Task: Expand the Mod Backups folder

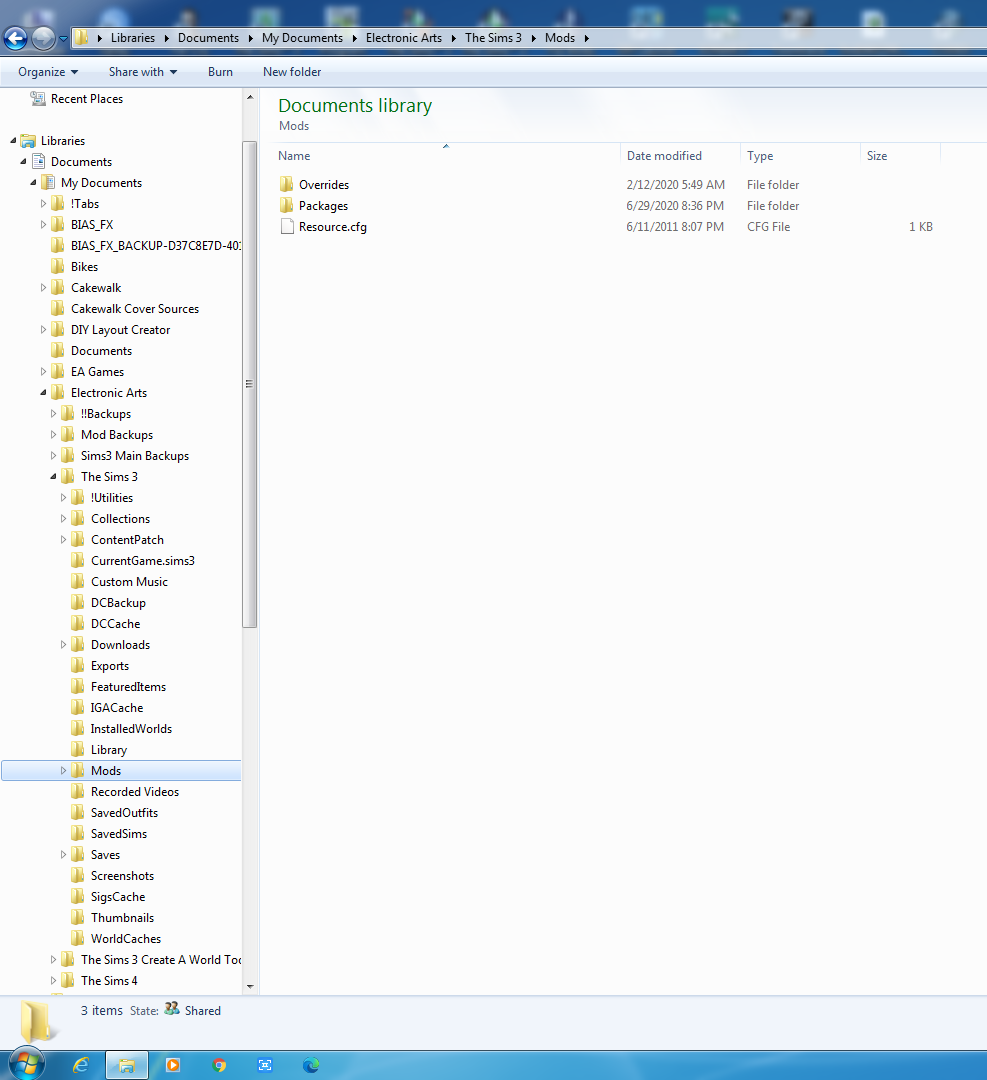Action: click(x=54, y=435)
